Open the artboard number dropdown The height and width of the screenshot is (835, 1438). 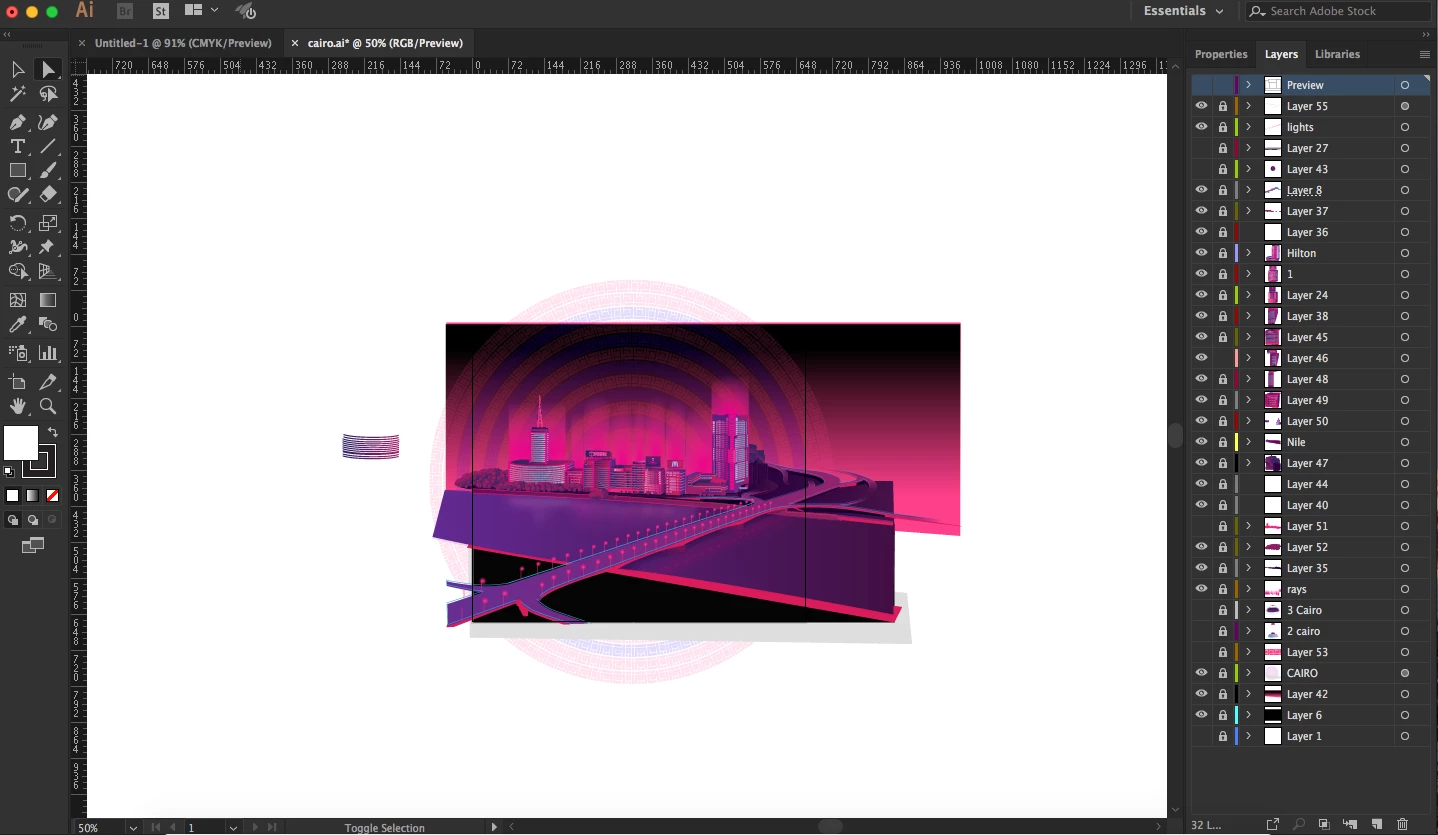(233, 828)
